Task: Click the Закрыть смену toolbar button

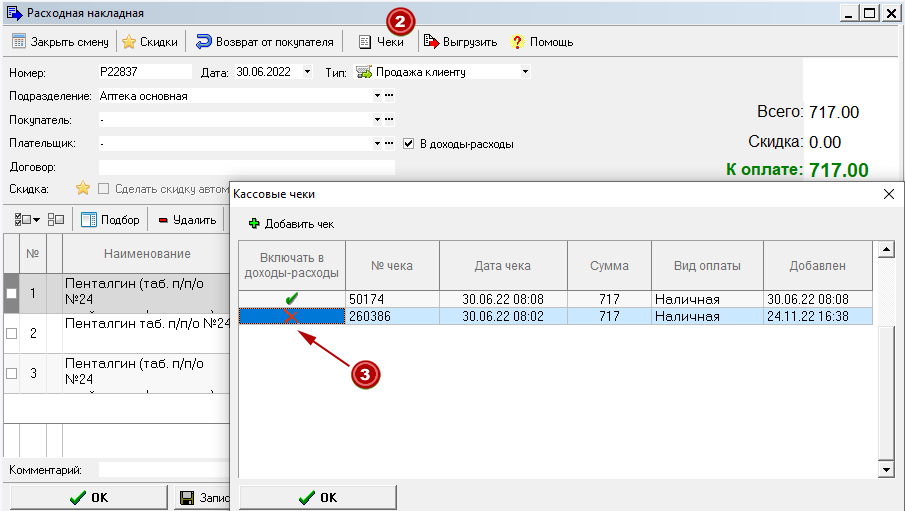Action: click(x=60, y=42)
